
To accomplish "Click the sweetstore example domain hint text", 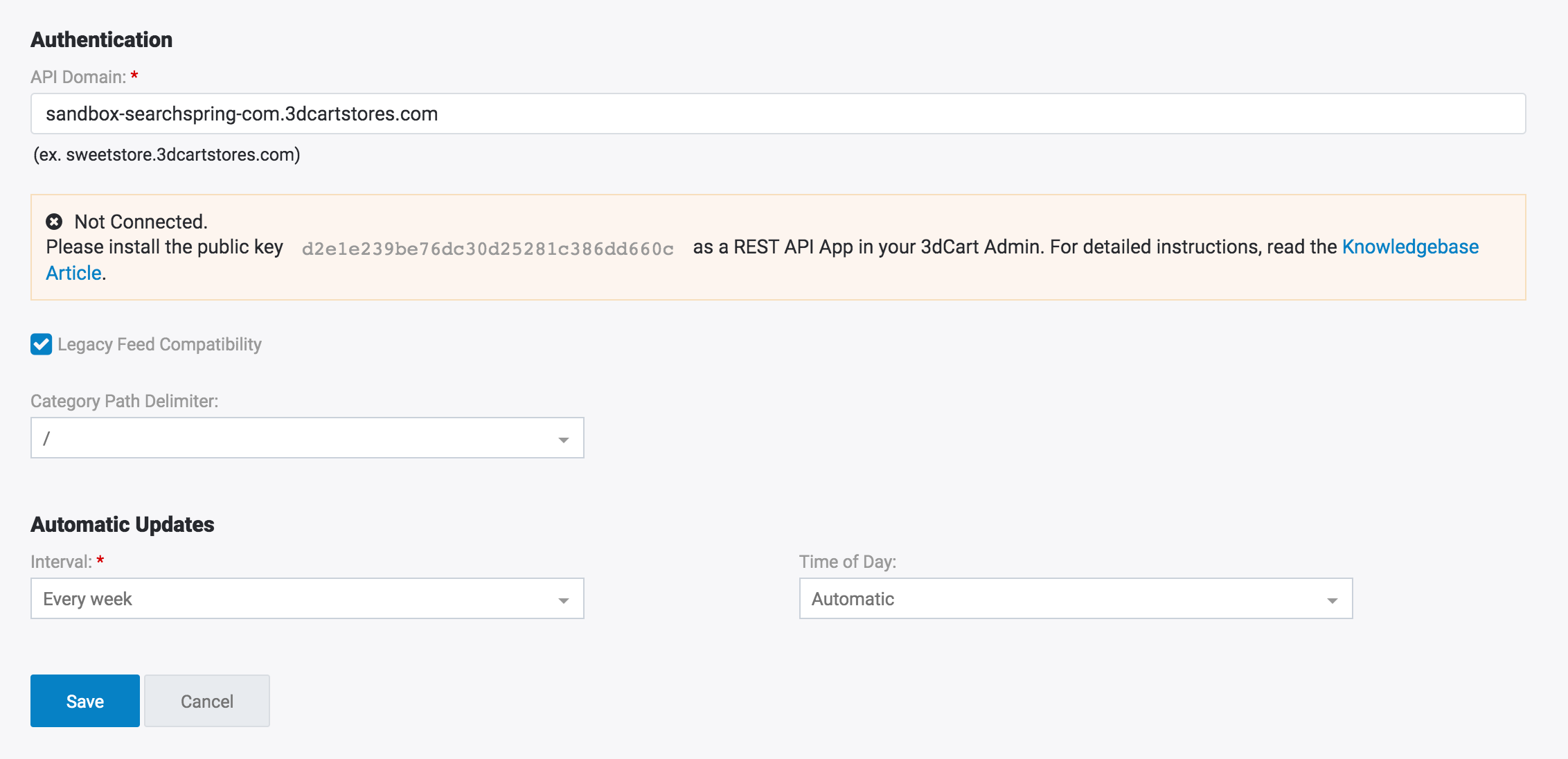I will [167, 154].
